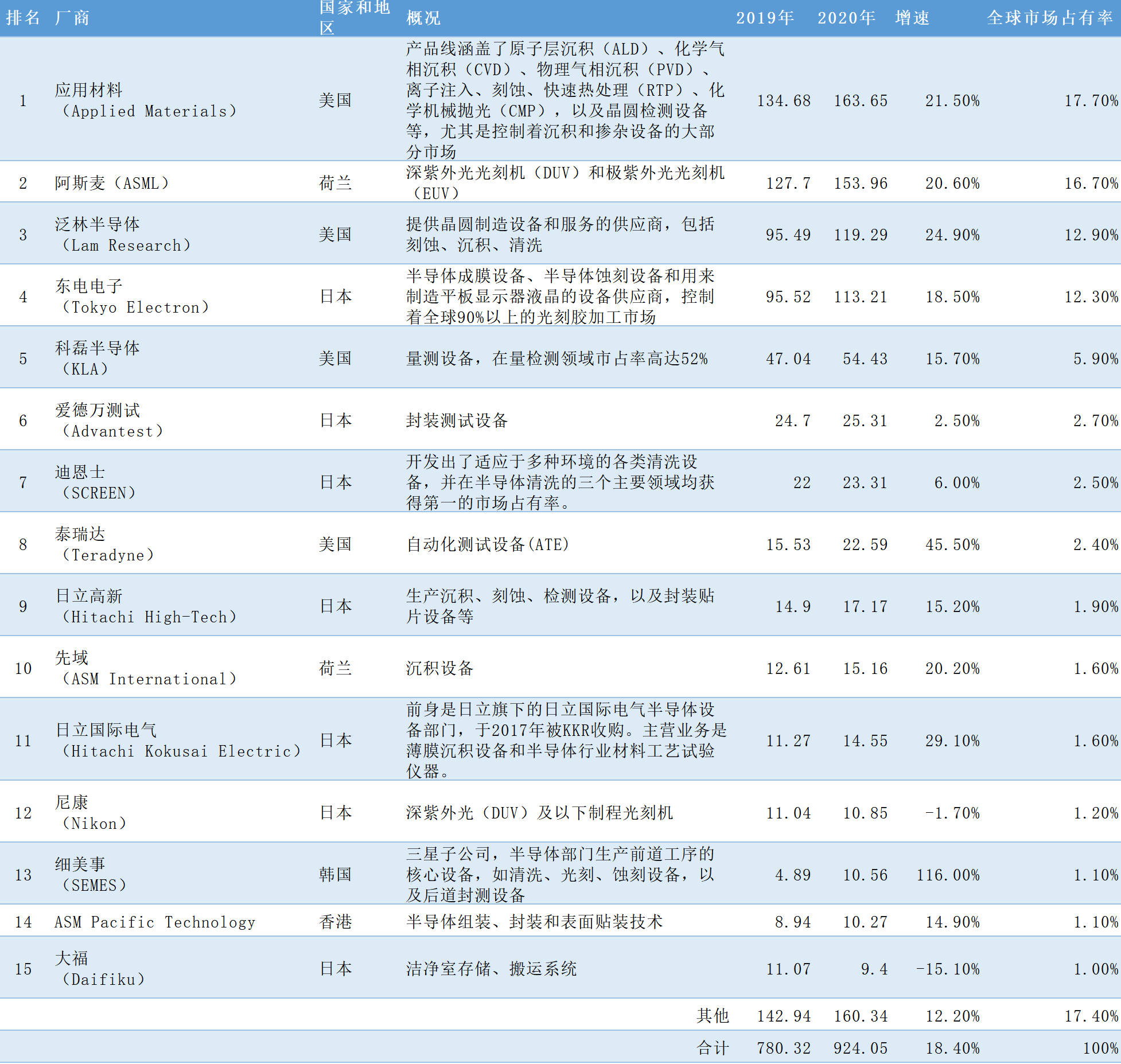This screenshot has height=1064, width=1121.
Task: Select the 其他 row label
Action: click(x=713, y=1016)
